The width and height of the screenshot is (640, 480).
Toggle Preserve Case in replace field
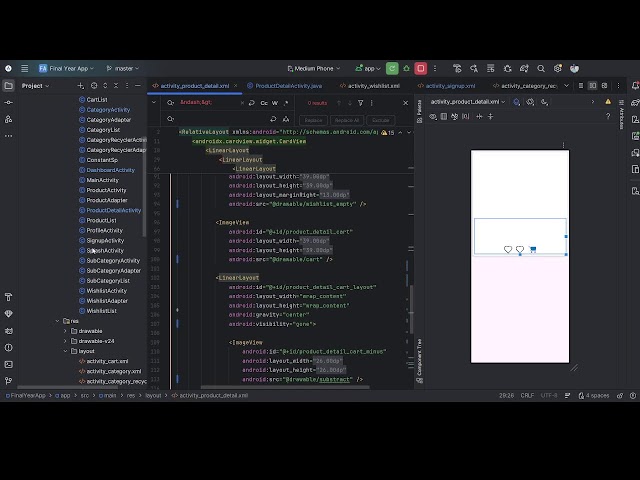pos(286,119)
